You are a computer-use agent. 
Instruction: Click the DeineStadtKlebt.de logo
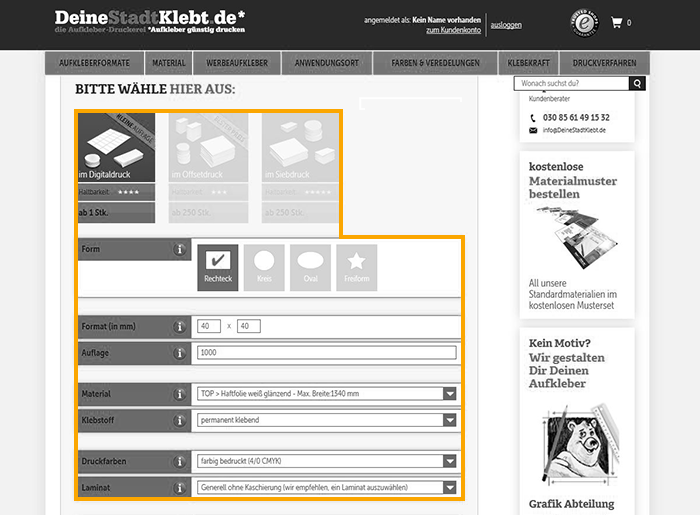point(150,21)
